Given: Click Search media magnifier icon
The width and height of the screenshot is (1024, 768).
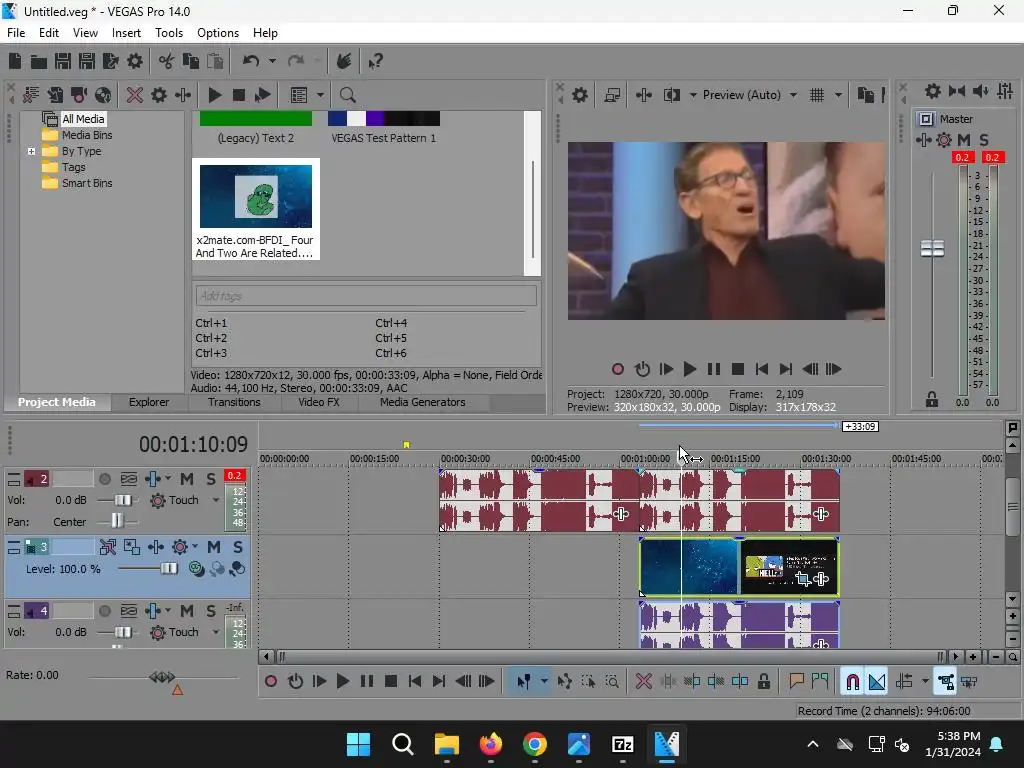Looking at the screenshot, I should pos(347,95).
